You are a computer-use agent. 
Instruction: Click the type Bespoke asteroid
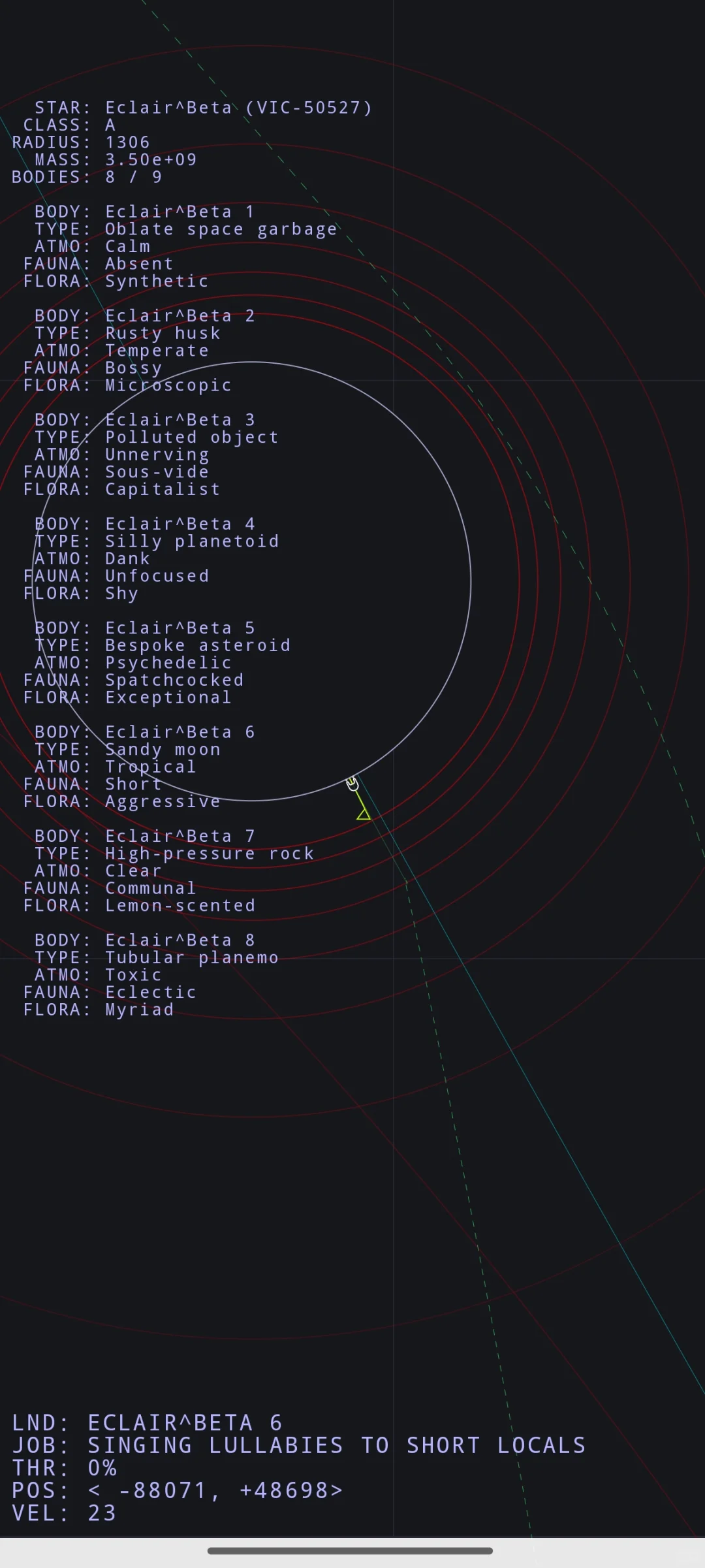pos(198,645)
